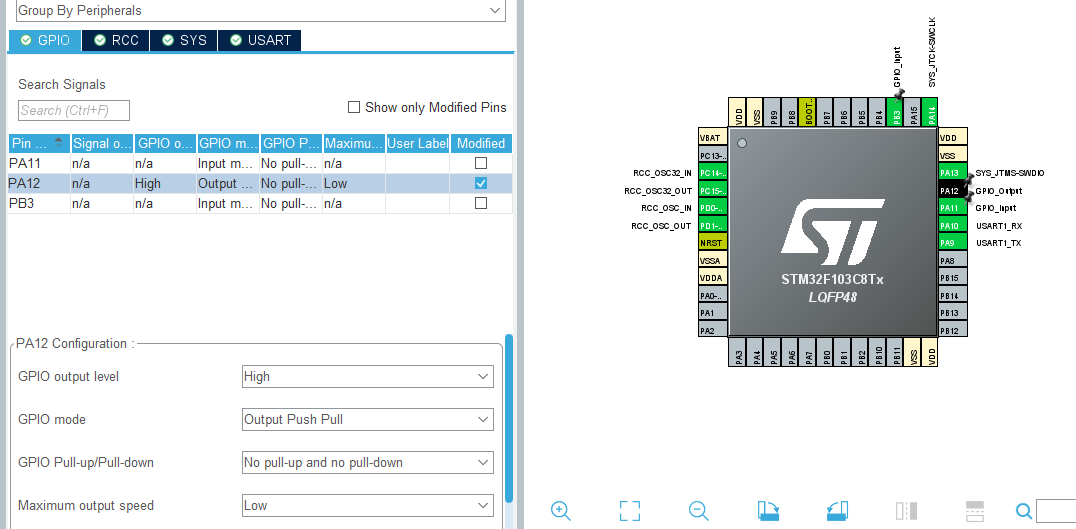Select the PA15 pin on the chip
1076x529 pixels.
point(913,111)
